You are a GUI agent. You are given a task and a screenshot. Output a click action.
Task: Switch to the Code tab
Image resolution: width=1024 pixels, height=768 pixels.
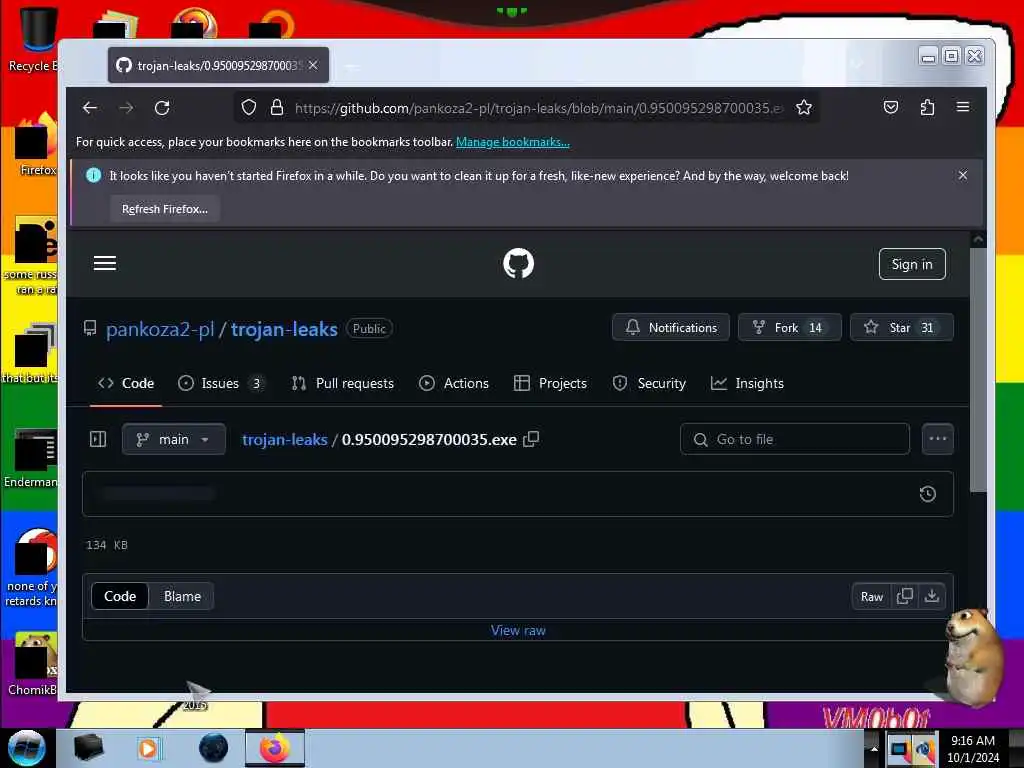tap(126, 383)
